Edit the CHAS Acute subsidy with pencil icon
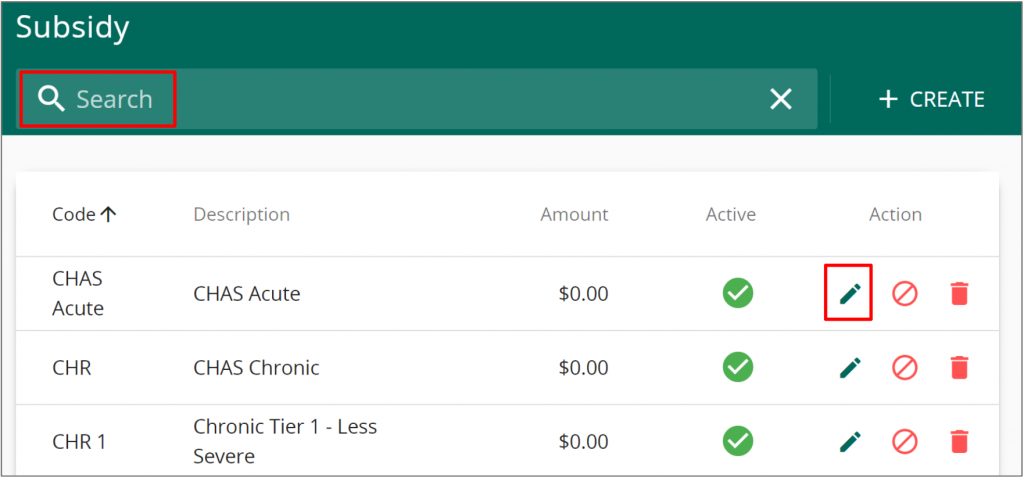 coord(850,294)
